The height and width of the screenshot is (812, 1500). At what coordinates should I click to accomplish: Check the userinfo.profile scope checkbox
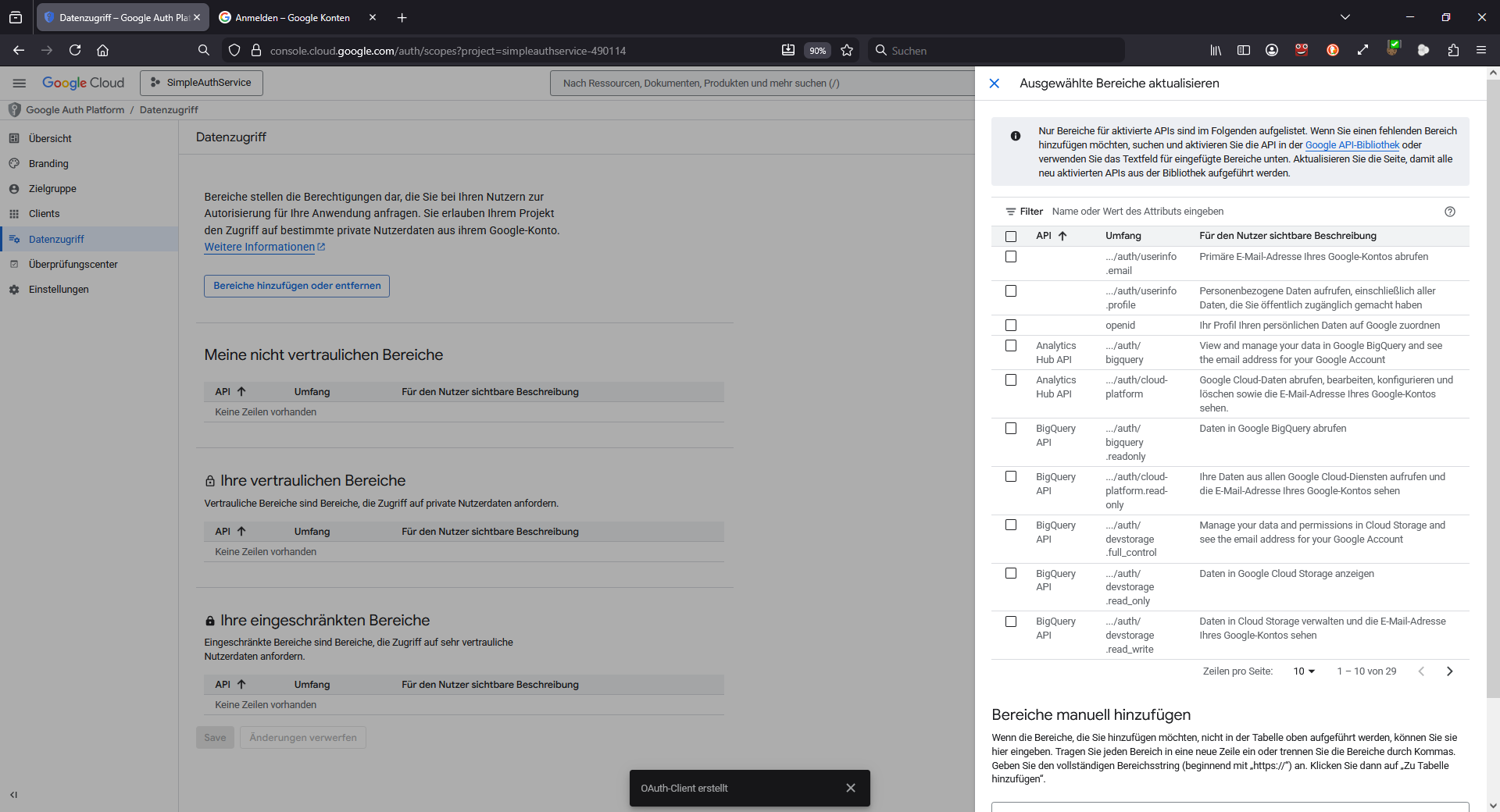[x=1011, y=291]
